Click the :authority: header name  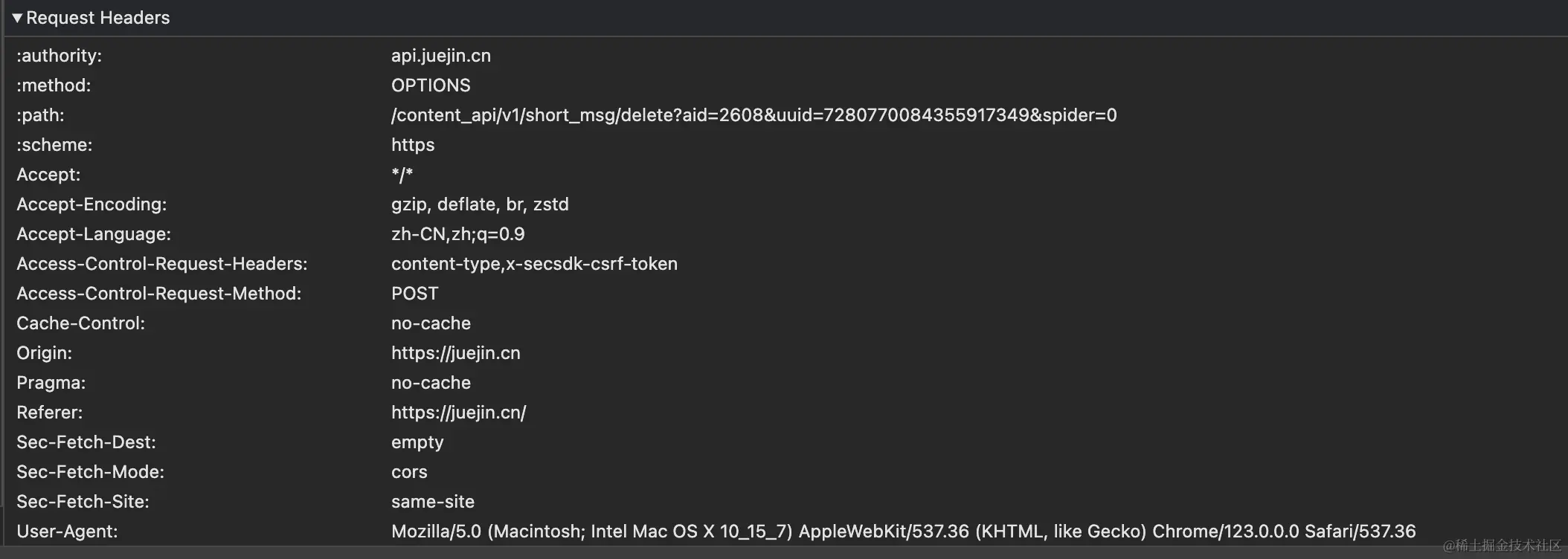click(x=60, y=56)
